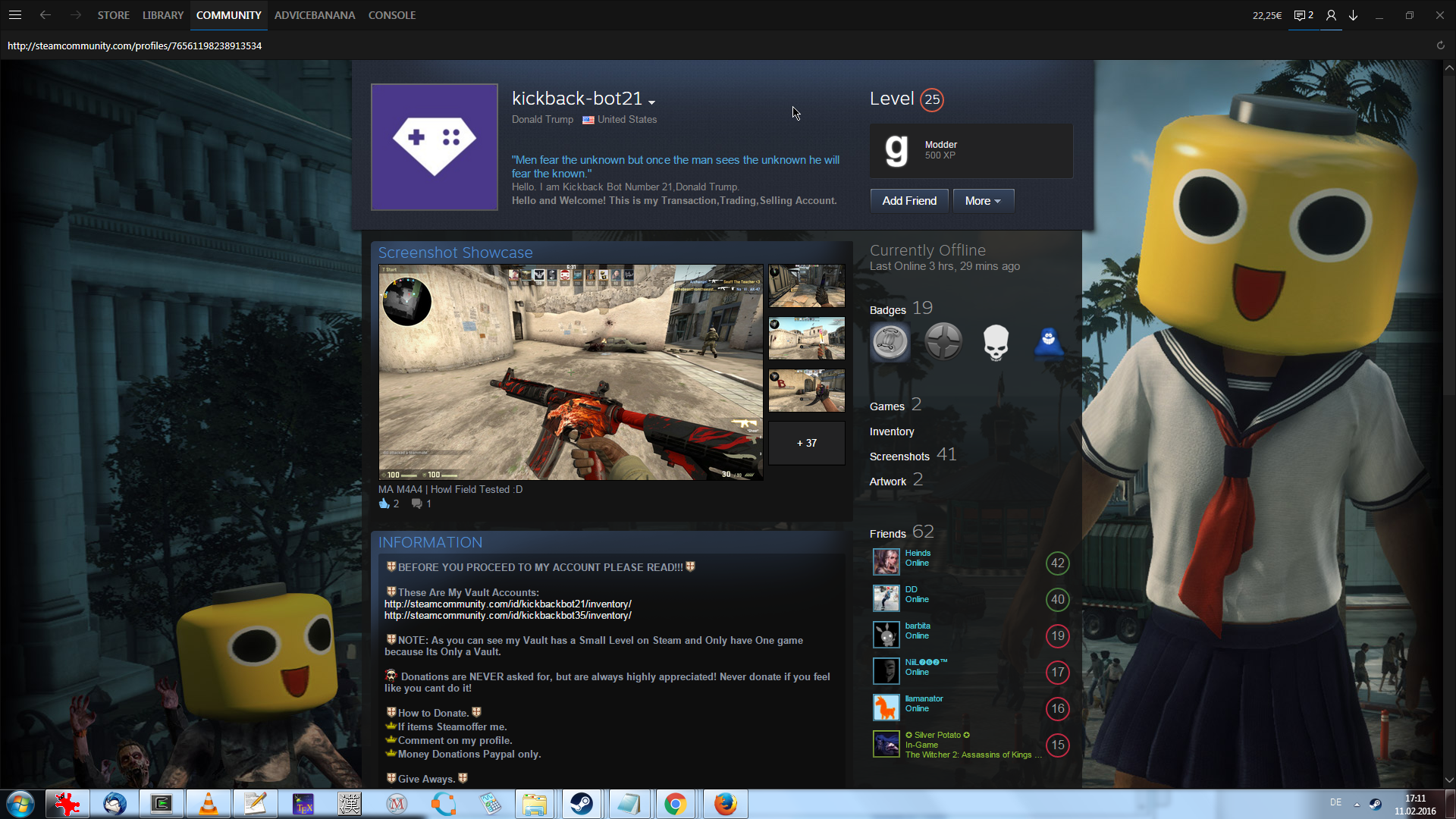Click the page scrollbar down arrow
1456x819 pixels.
pyautogui.click(x=1449, y=780)
